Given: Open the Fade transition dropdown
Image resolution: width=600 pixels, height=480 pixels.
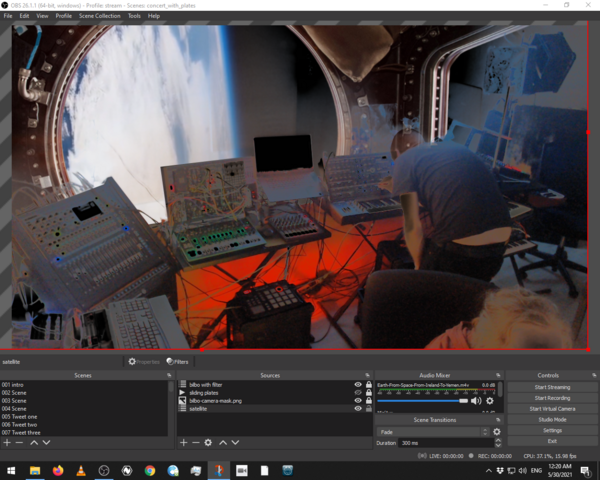Looking at the screenshot, I should coord(432,431).
